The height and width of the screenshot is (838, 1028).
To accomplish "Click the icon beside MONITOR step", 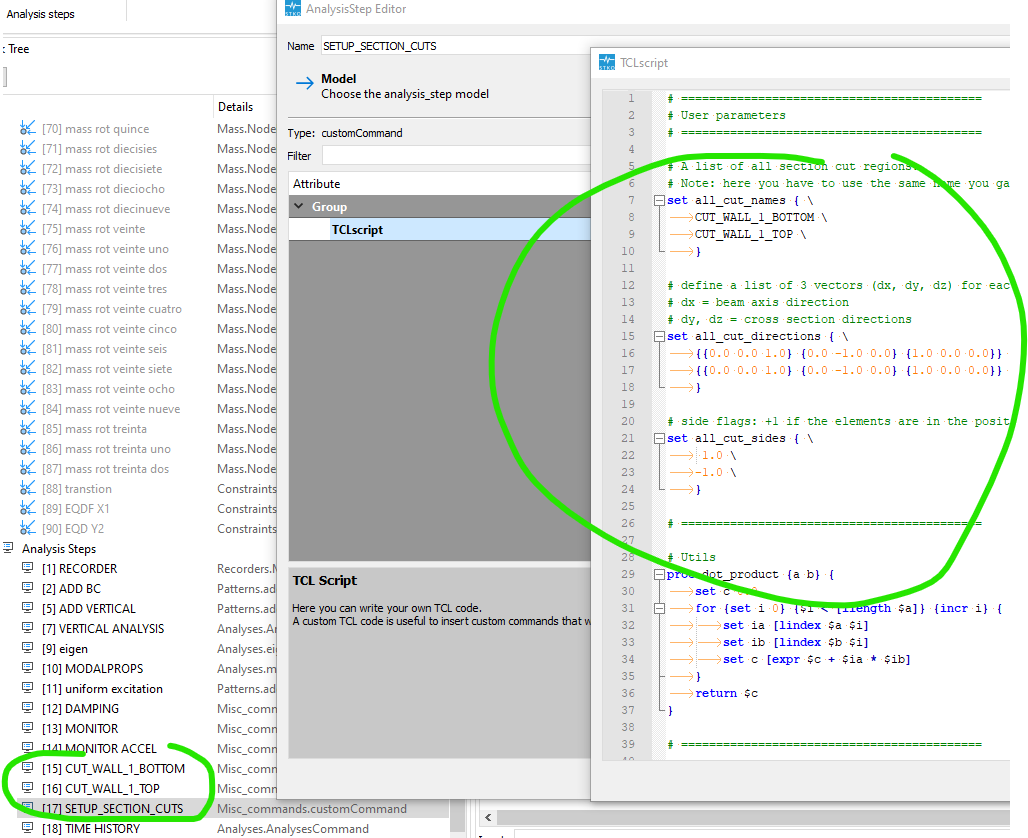I will [x=28, y=728].
